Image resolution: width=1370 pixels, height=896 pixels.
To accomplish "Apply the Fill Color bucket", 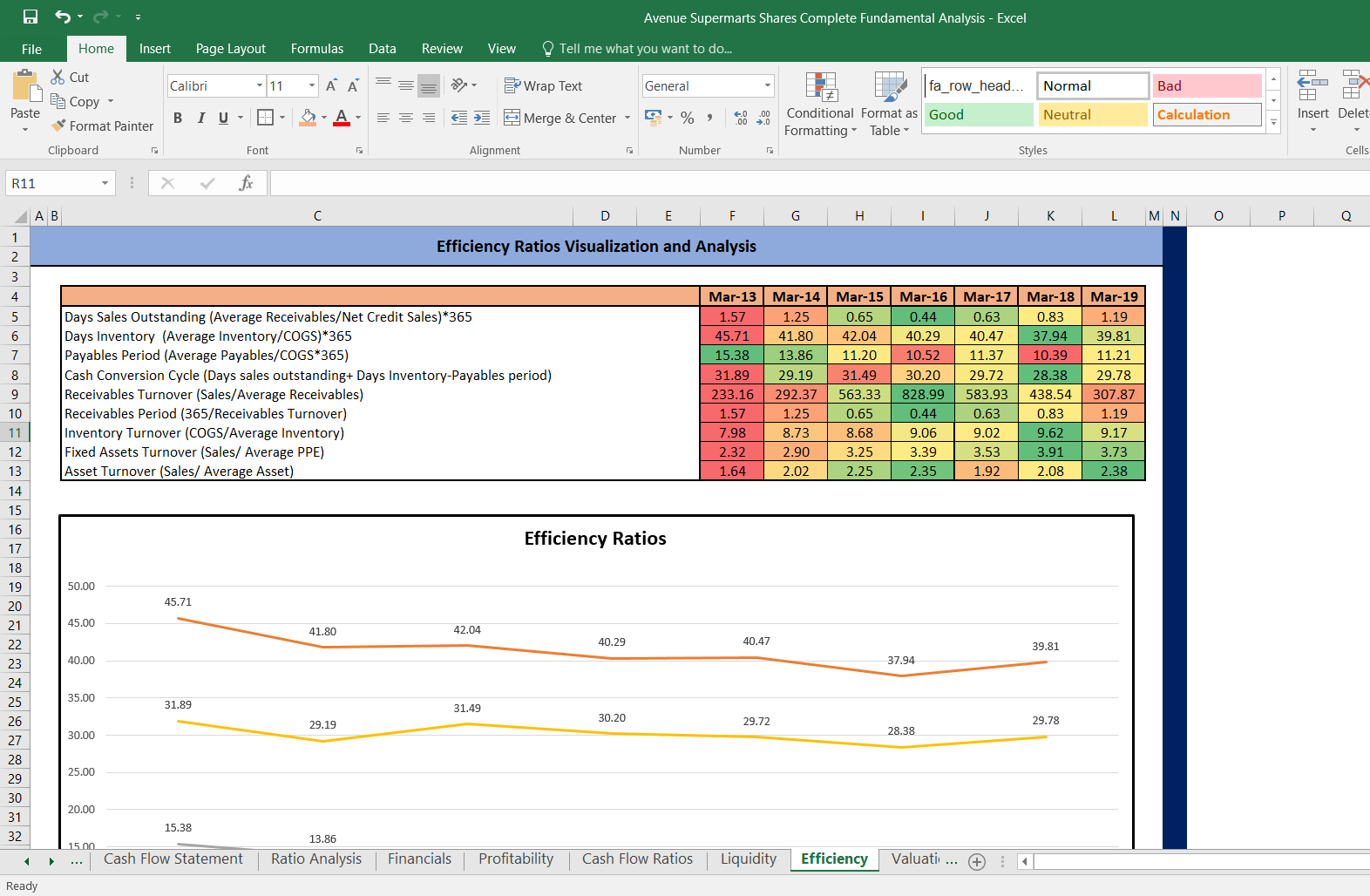I will (x=308, y=117).
